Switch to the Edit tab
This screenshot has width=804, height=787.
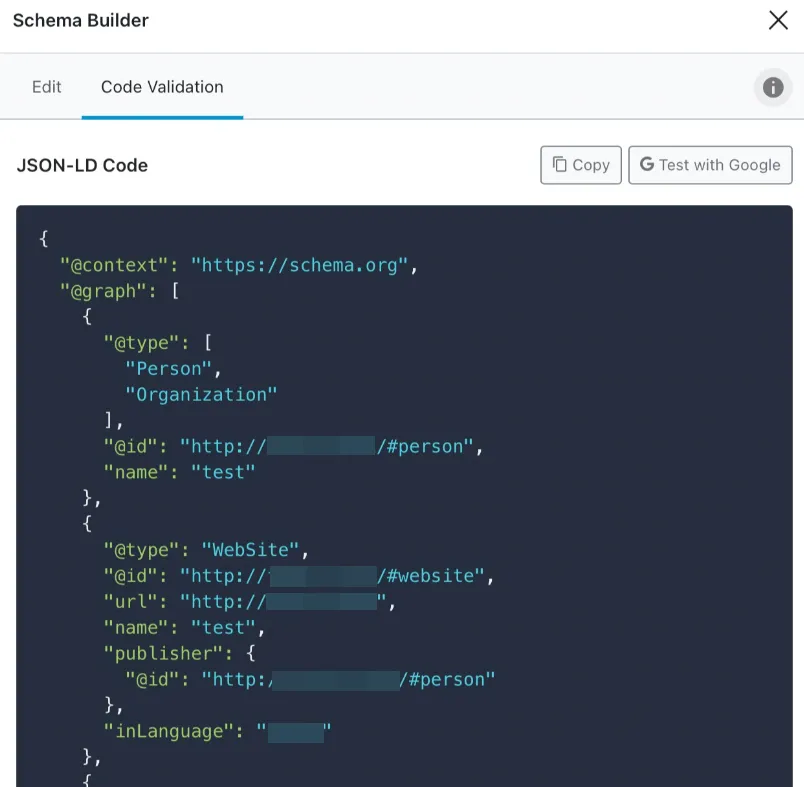click(x=46, y=87)
